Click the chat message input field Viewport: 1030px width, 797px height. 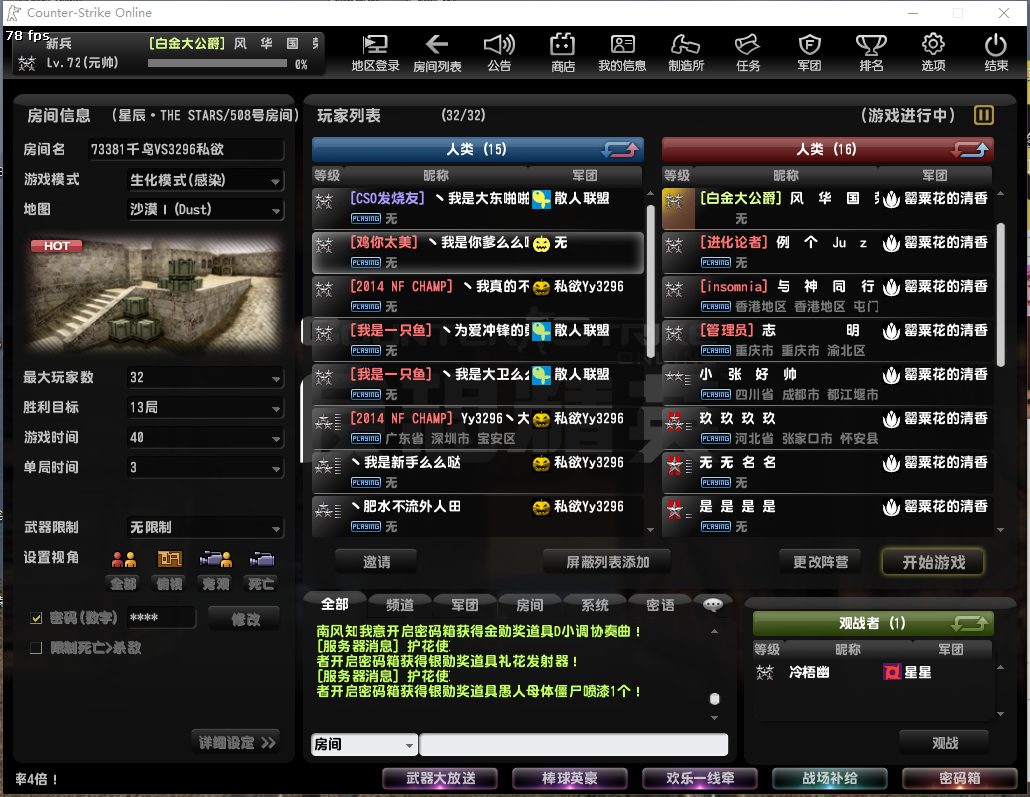coord(573,744)
